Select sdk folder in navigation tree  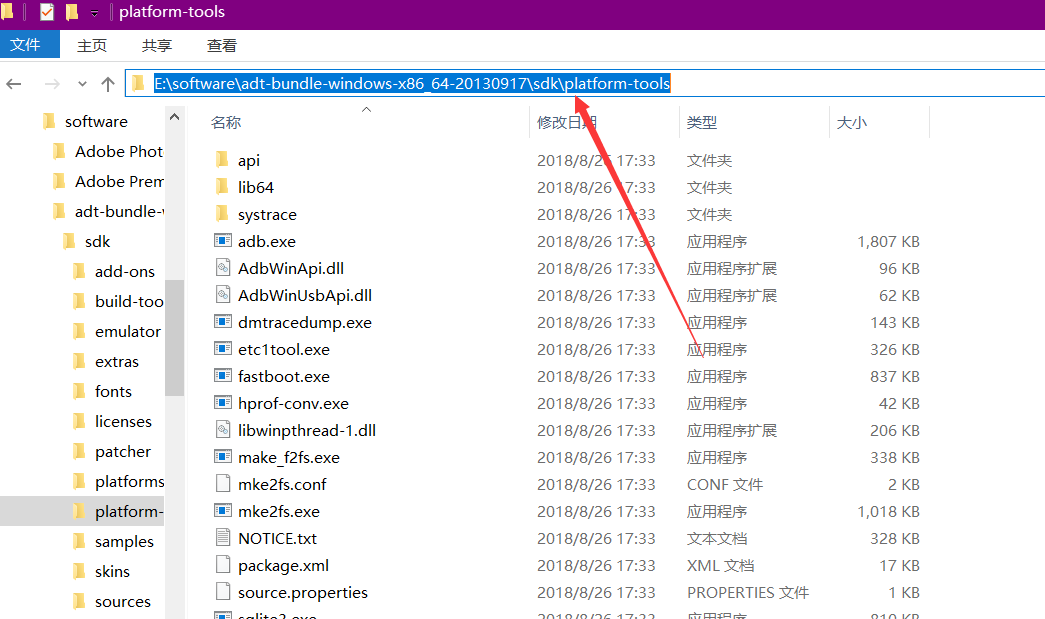[97, 241]
